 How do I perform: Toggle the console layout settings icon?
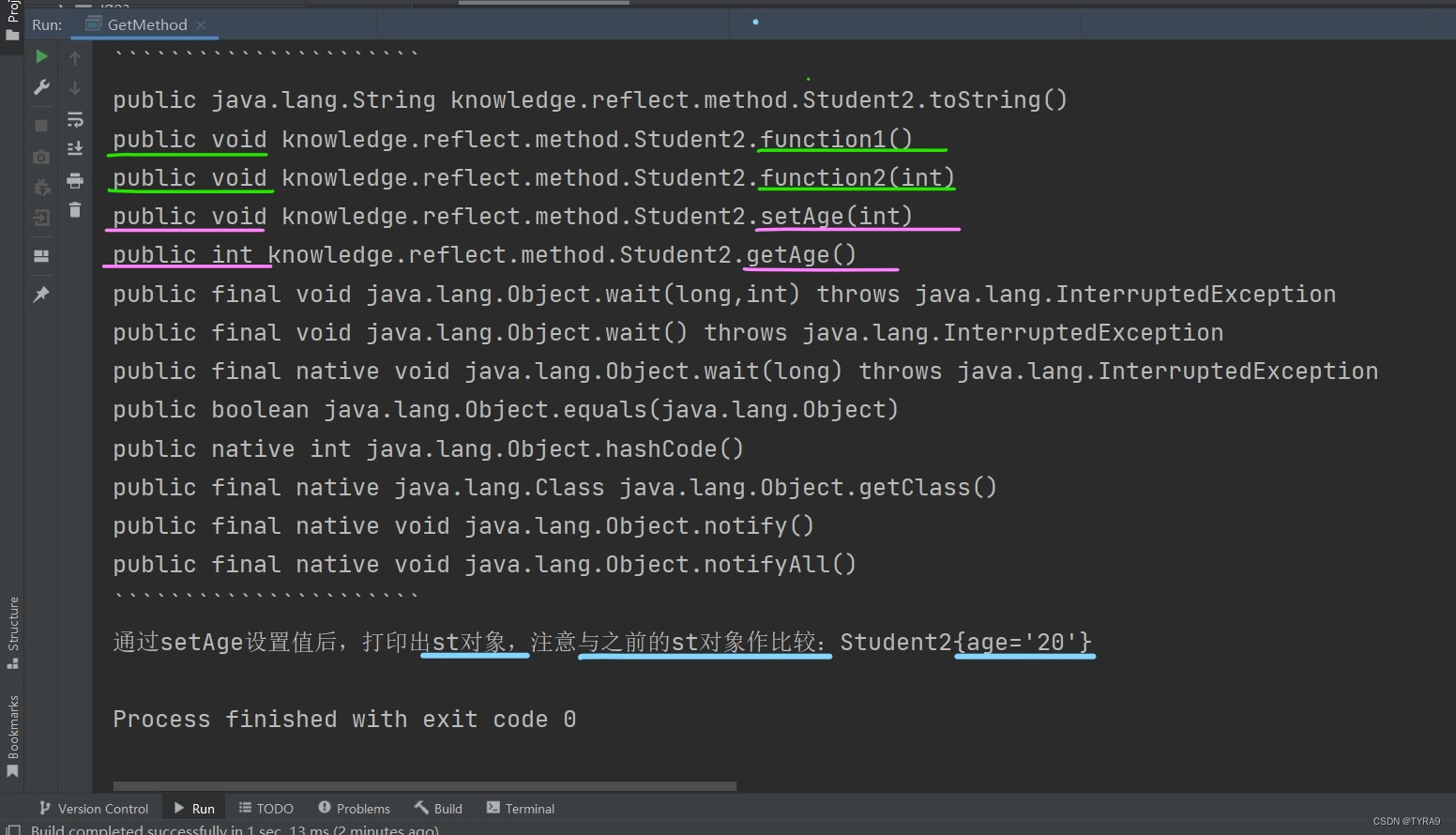(x=41, y=256)
